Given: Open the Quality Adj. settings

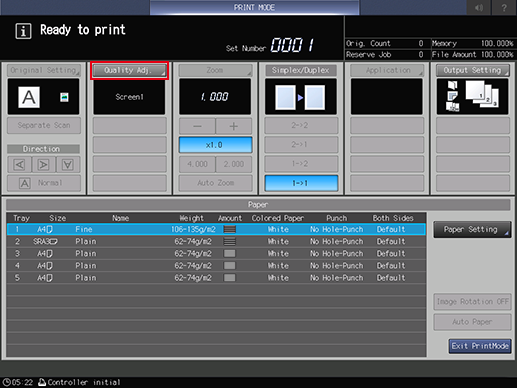Looking at the screenshot, I should (129, 70).
